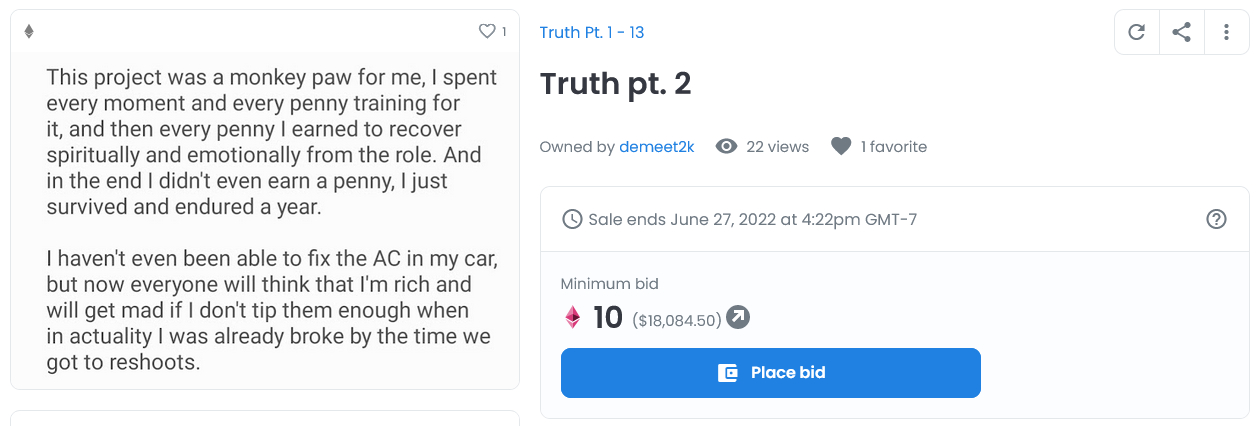This screenshot has height=426, width=1259.
Task: Click the 22 views count text
Action: (x=777, y=147)
